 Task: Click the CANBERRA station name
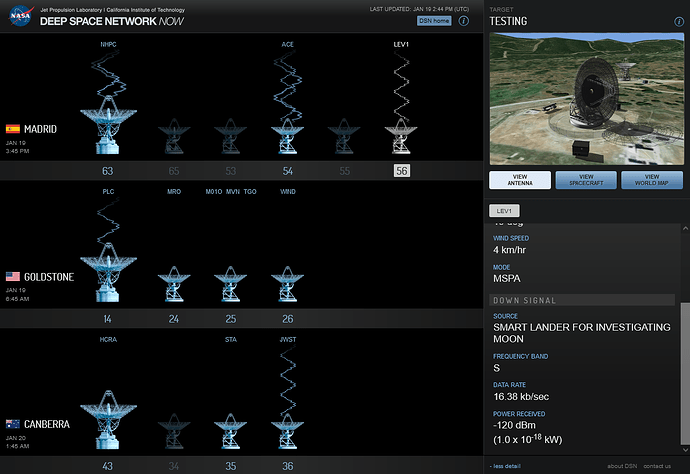47,424
